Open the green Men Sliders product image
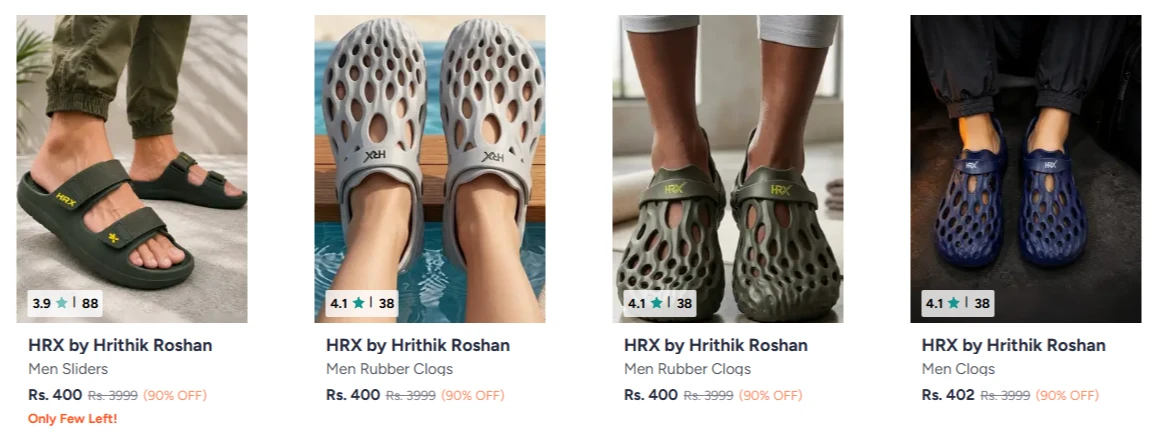The height and width of the screenshot is (438, 1171). (131, 169)
